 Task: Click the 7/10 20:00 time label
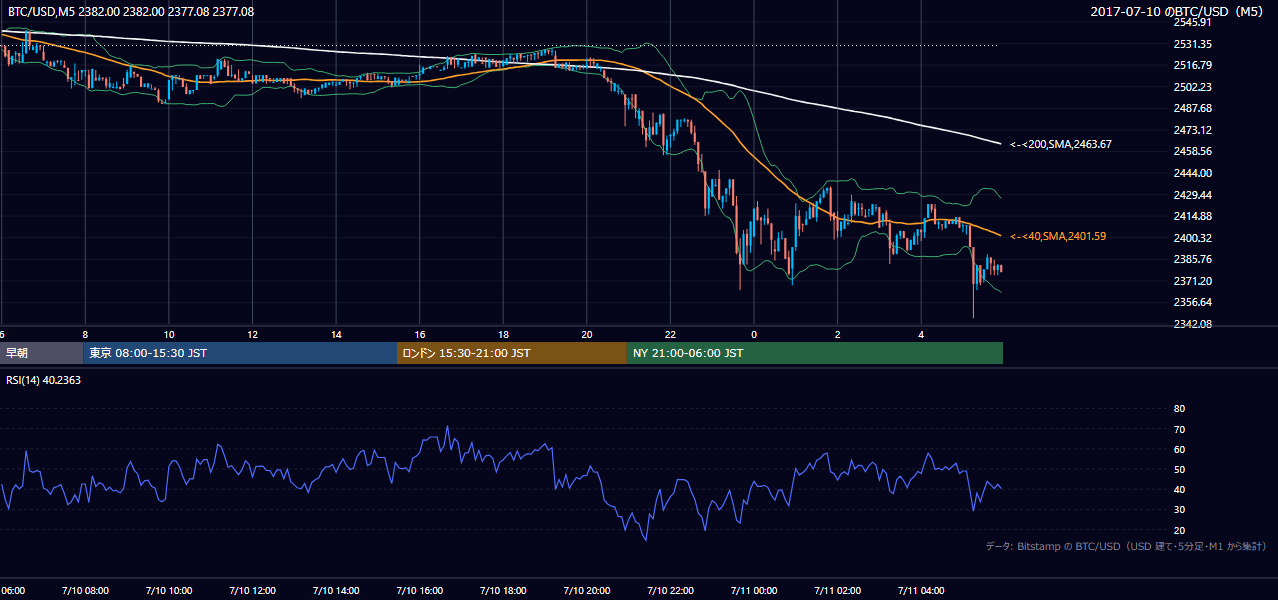(587, 591)
